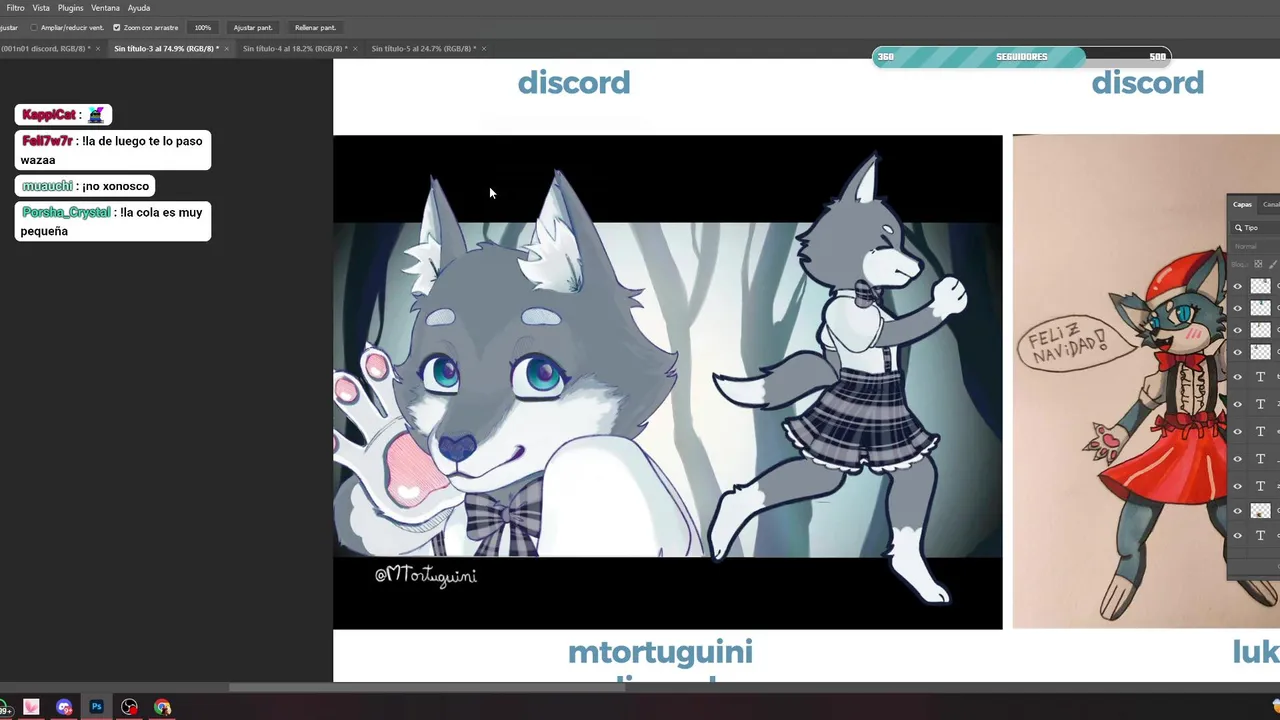Click the T icon of the first text layer

pyautogui.click(x=1260, y=377)
